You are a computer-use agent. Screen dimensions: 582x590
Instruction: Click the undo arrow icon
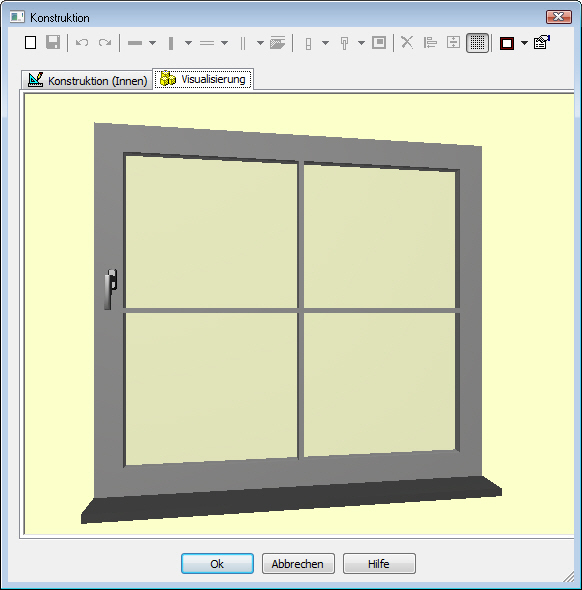pos(82,43)
